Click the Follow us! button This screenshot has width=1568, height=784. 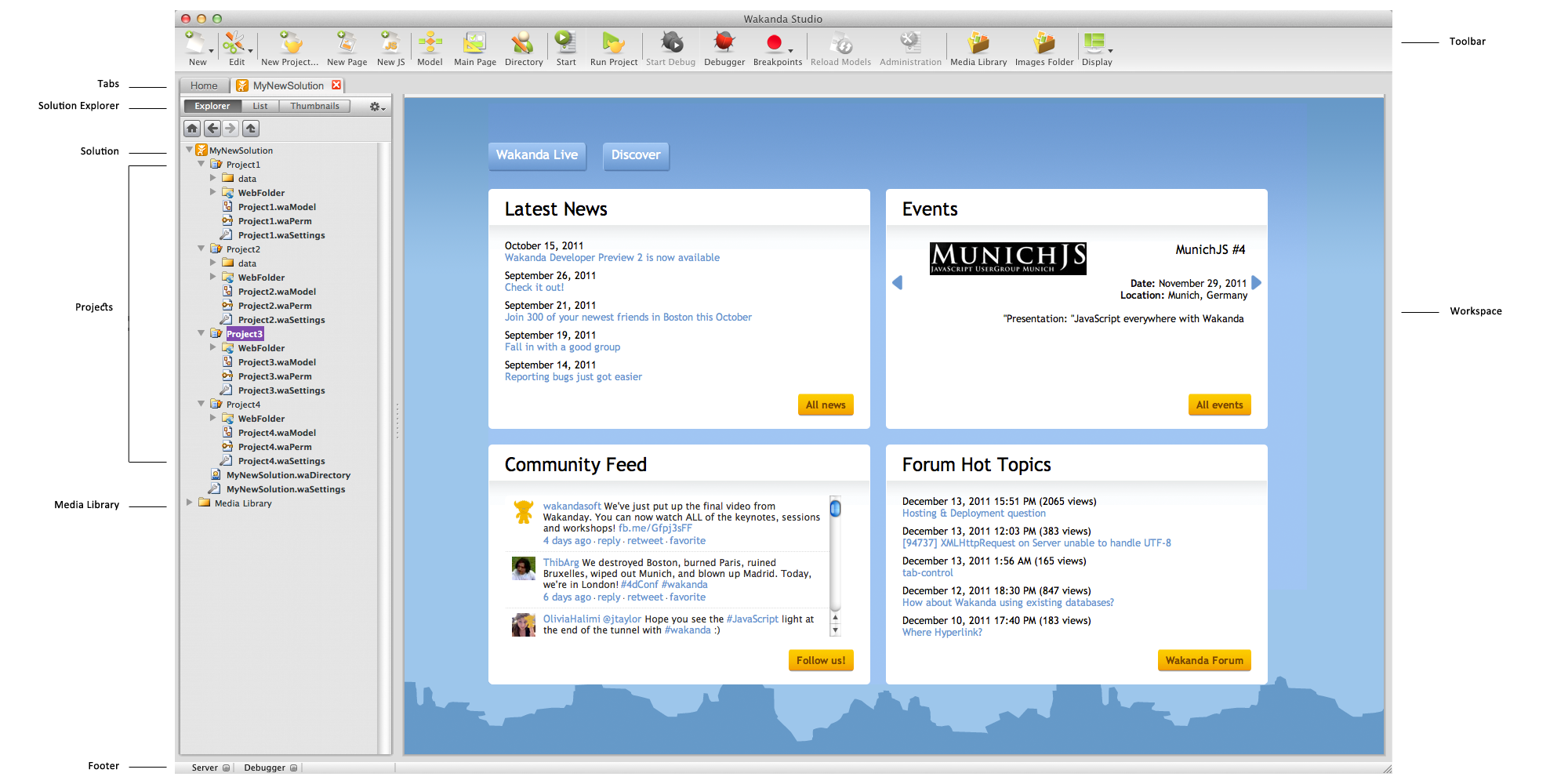pos(821,660)
